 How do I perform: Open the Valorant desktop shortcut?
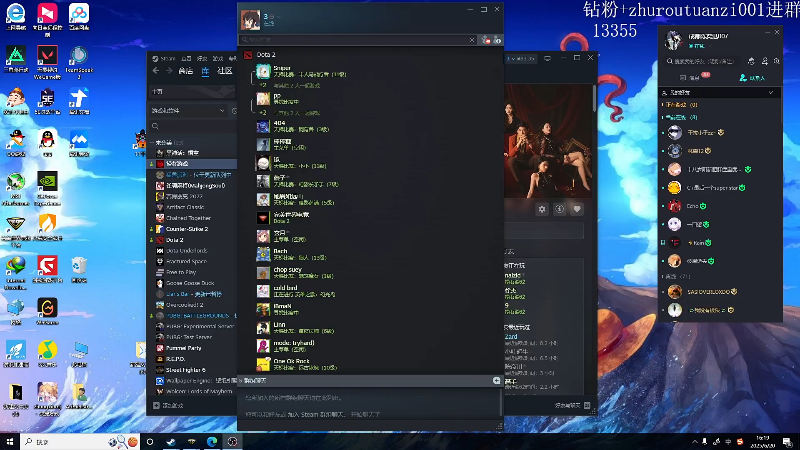tap(47, 63)
